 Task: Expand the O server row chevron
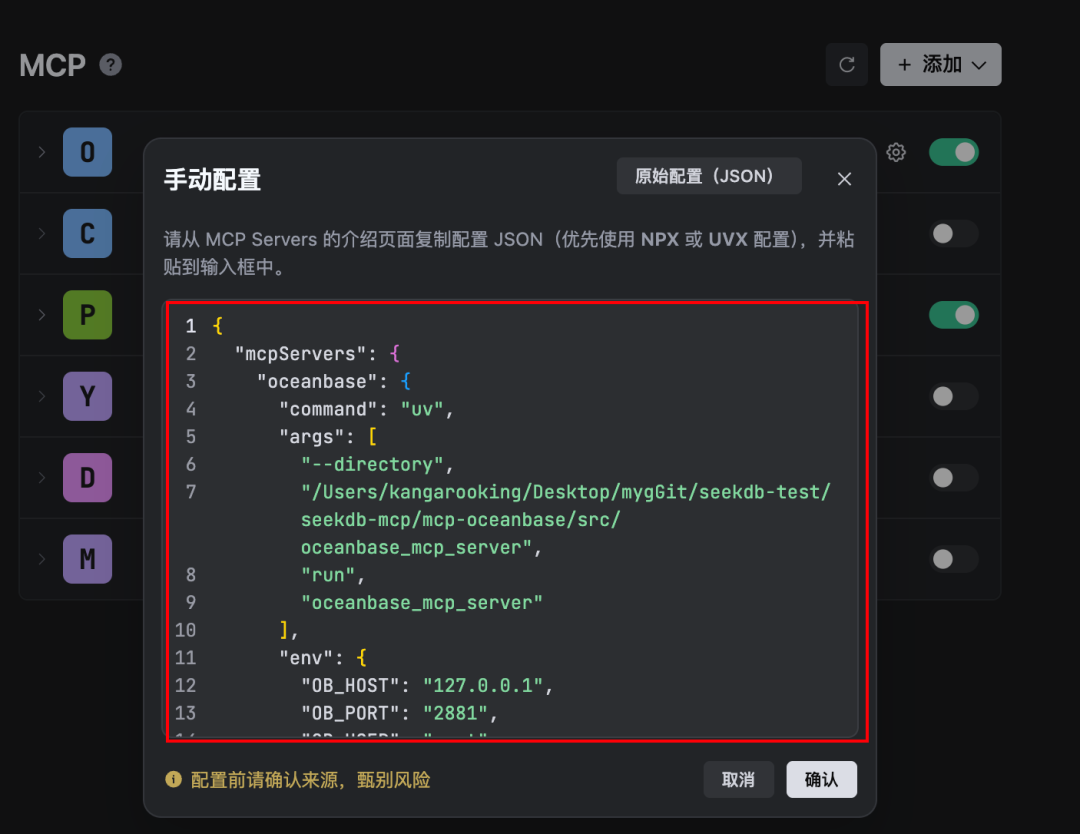click(x=42, y=152)
